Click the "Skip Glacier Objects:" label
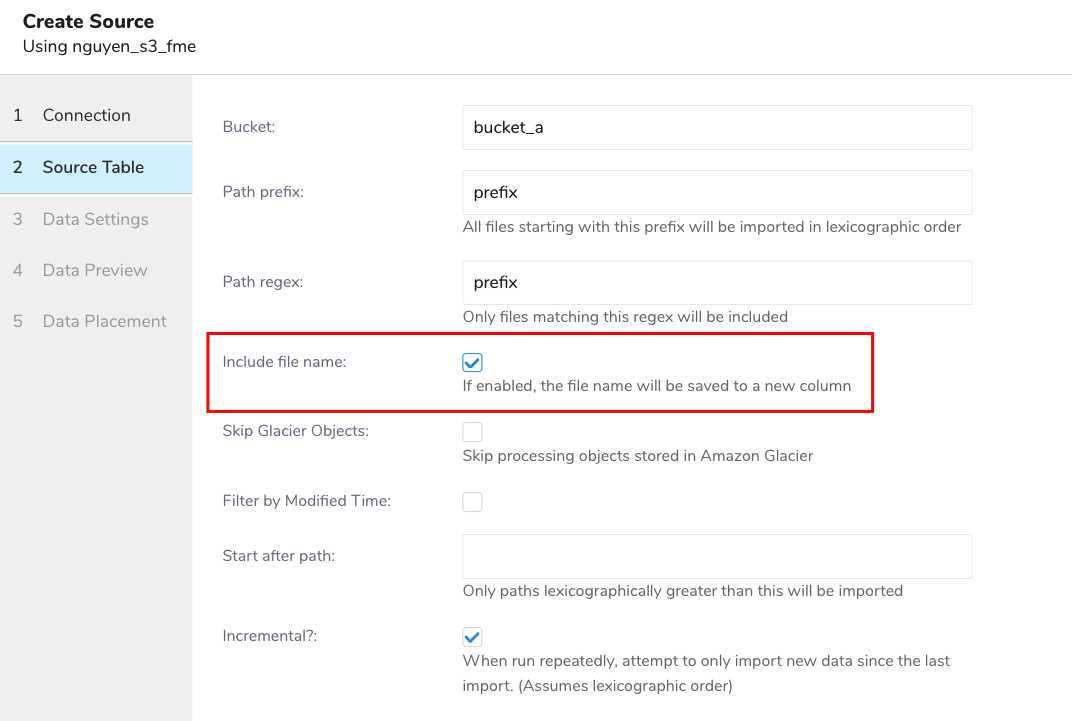 (x=295, y=431)
